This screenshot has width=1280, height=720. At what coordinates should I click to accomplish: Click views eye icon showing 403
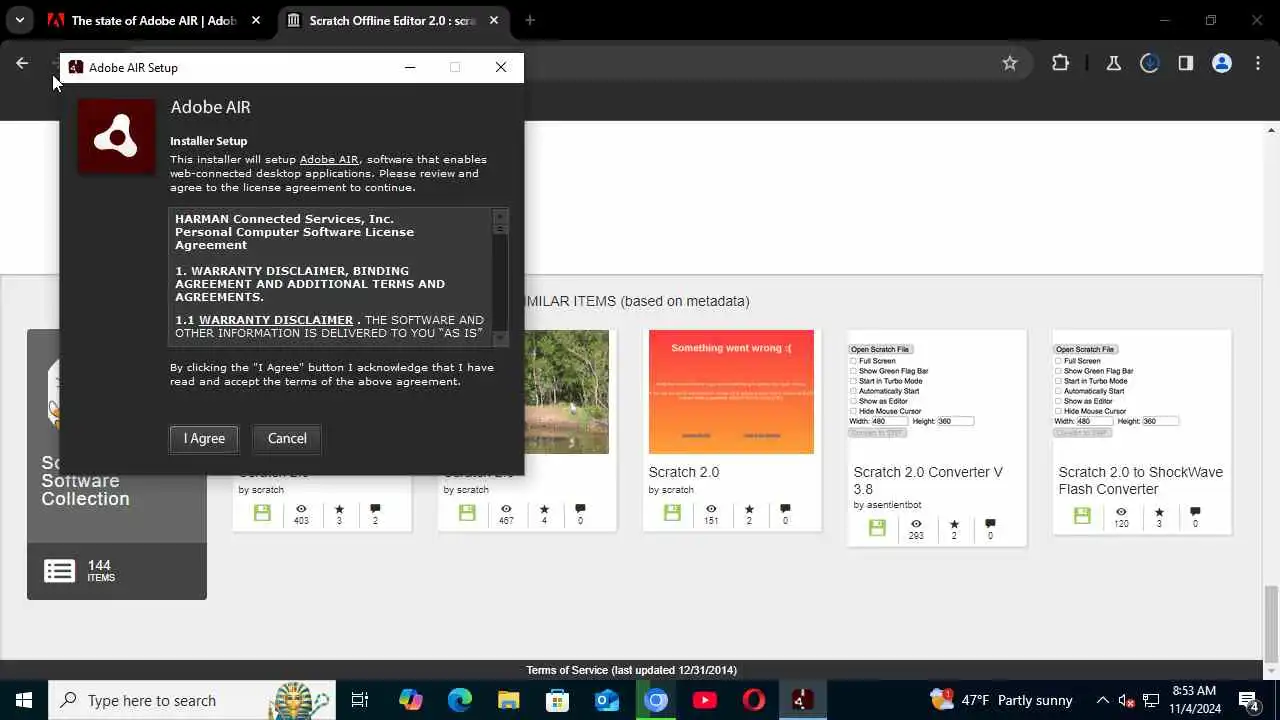[301, 509]
